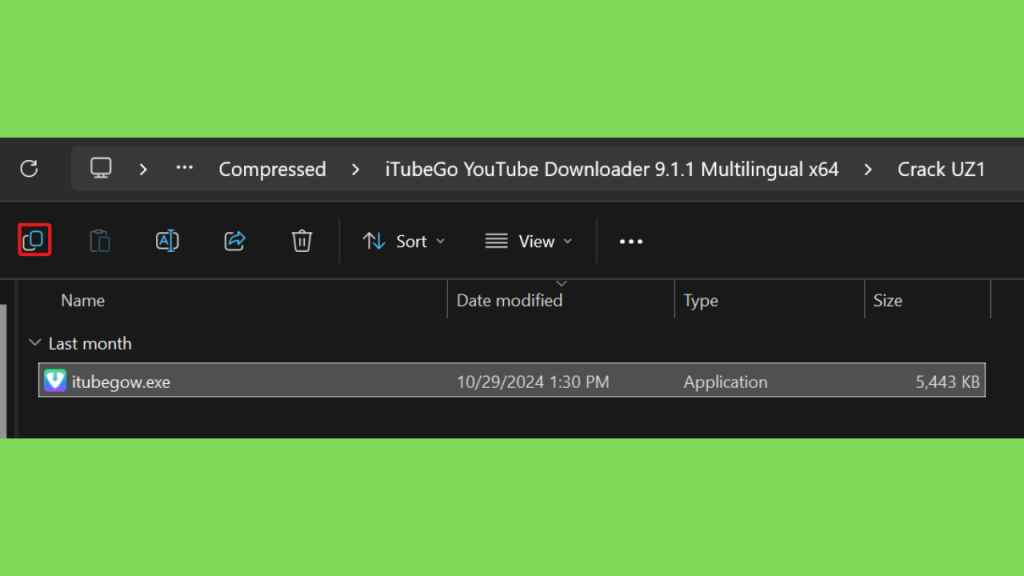Click the Last month group label
The height and width of the screenshot is (576, 1024).
coord(90,344)
